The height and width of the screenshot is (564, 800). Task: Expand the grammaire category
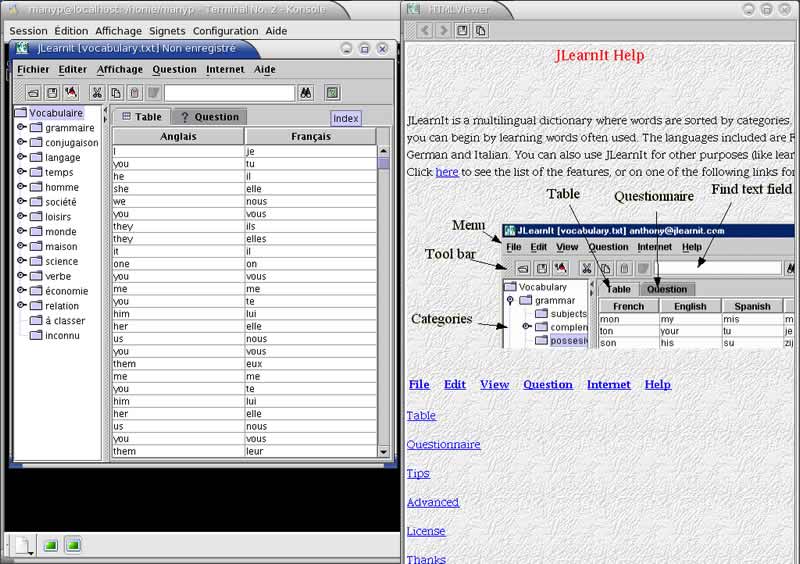[x=21, y=127]
